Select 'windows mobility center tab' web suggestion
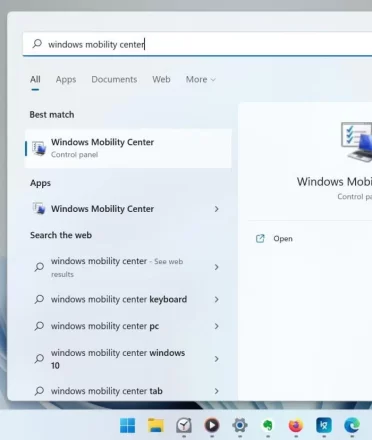The width and height of the screenshot is (372, 440). click(x=128, y=391)
